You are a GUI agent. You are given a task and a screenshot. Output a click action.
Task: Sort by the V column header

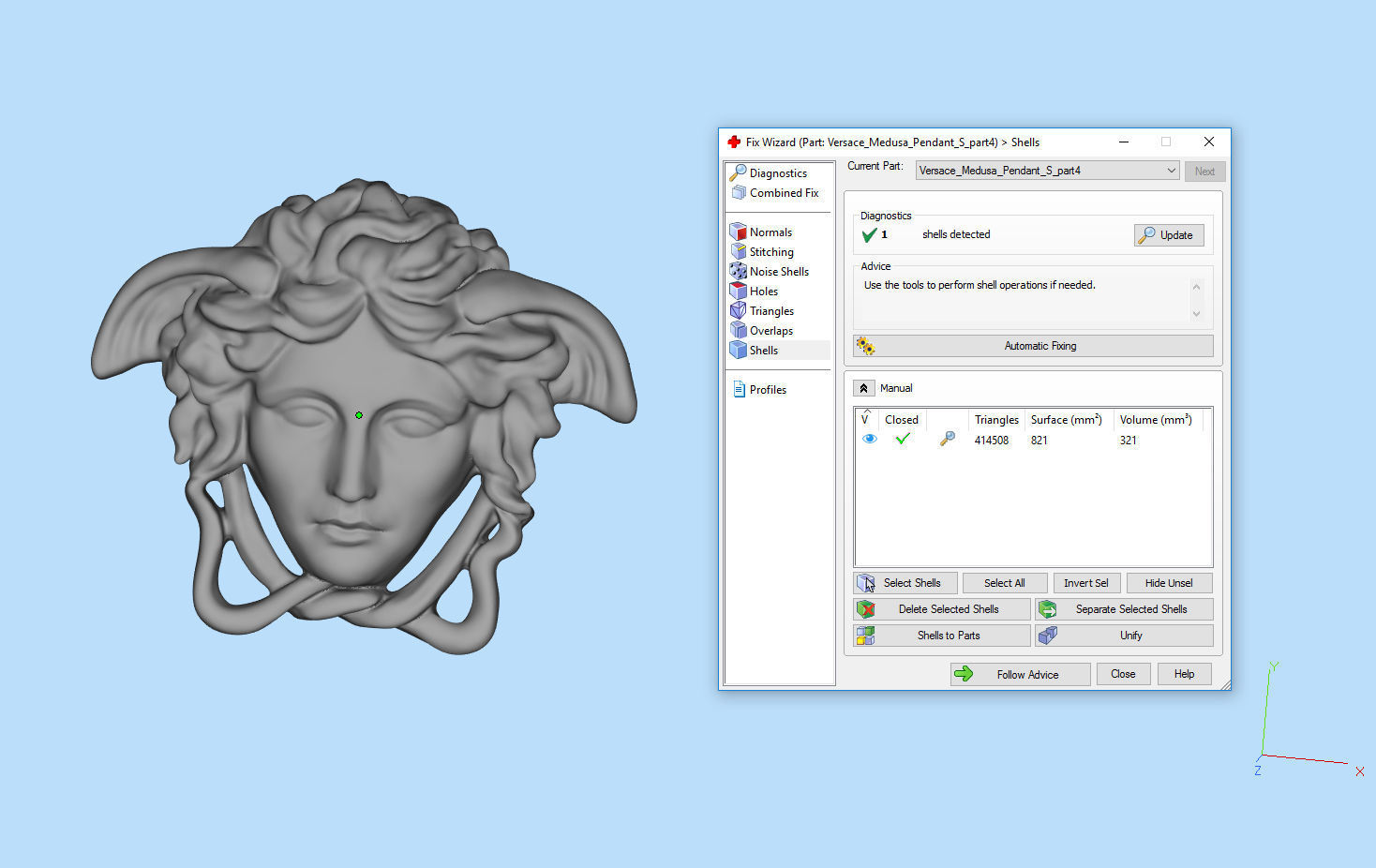click(865, 418)
